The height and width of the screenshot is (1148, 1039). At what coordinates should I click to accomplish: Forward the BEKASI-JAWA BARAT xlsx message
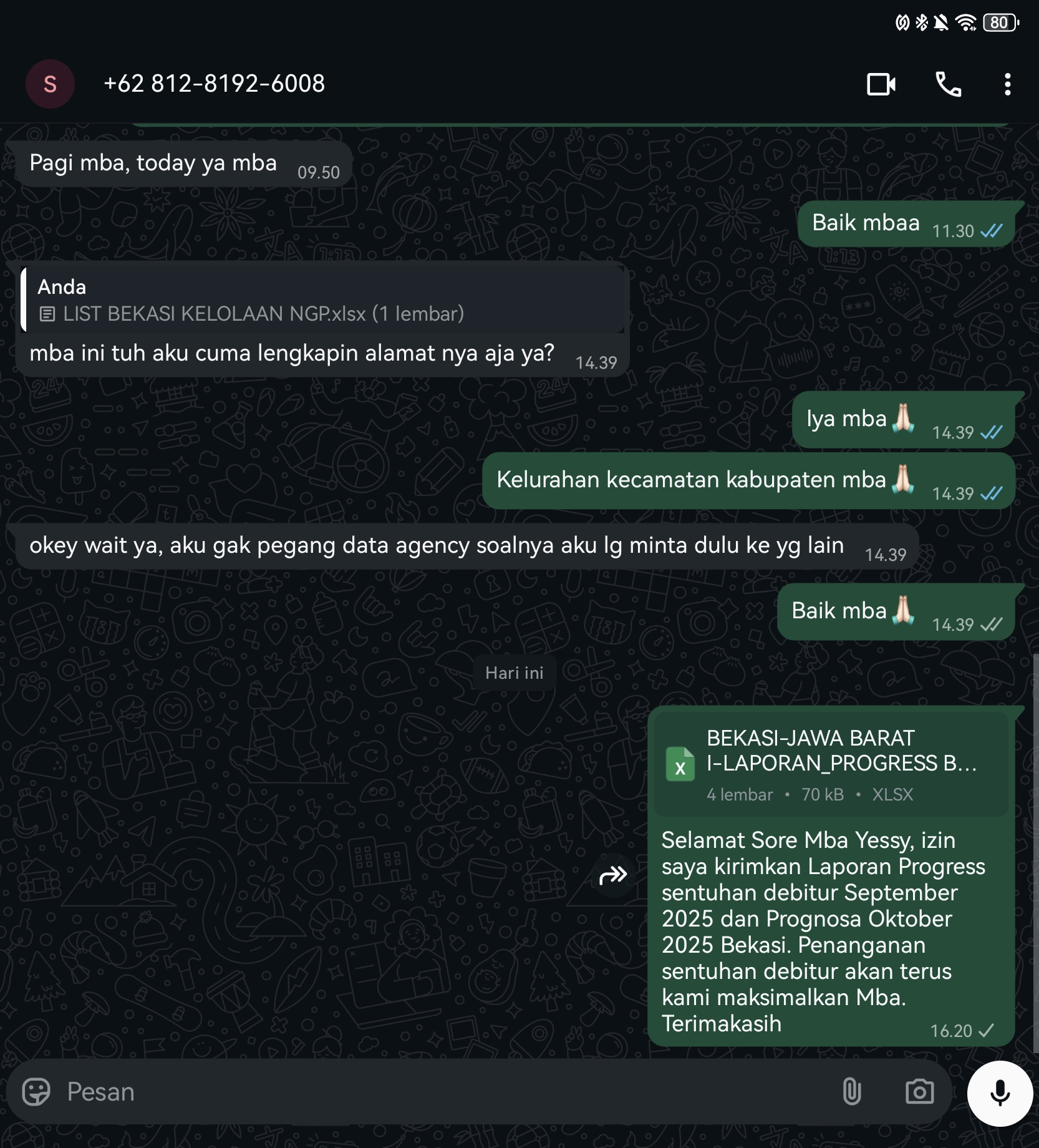[613, 875]
